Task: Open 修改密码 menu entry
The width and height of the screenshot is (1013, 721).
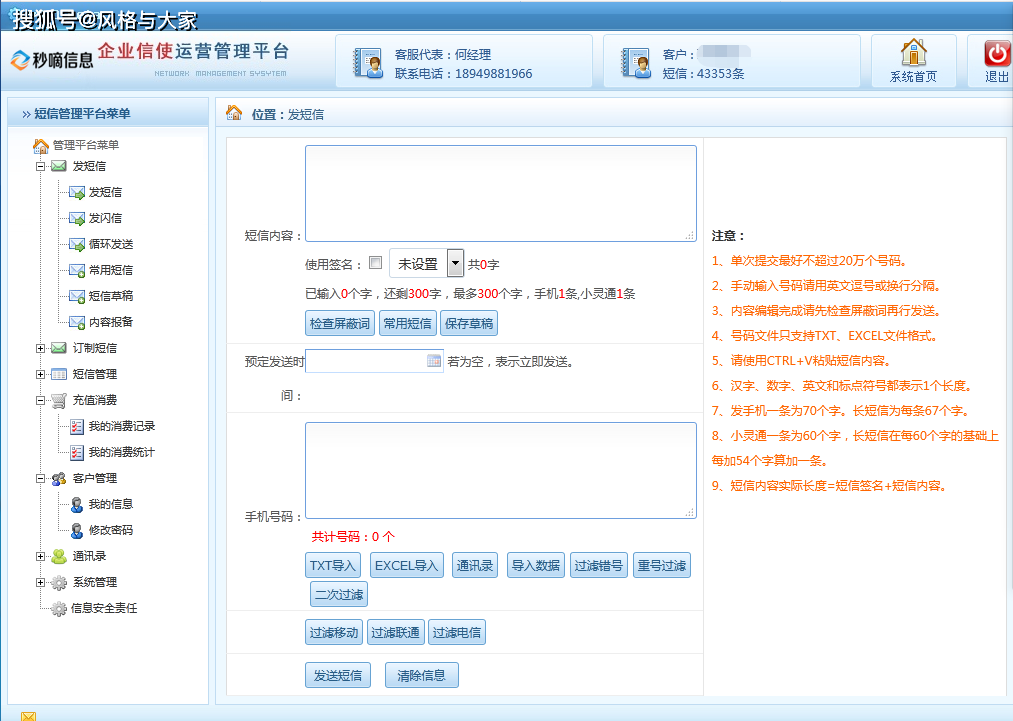Action: [x=111, y=530]
